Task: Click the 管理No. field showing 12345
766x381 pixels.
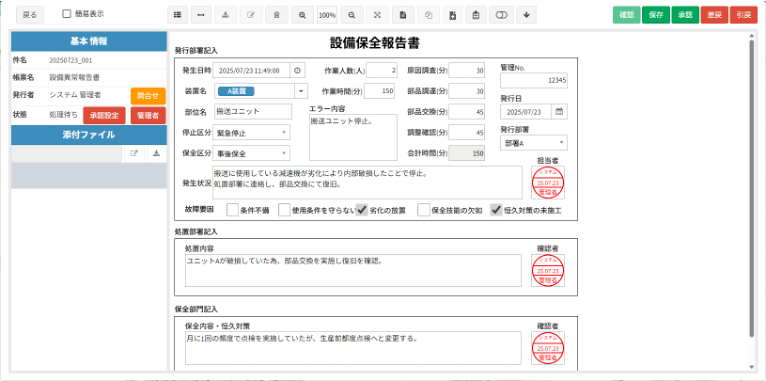Action: (534, 81)
